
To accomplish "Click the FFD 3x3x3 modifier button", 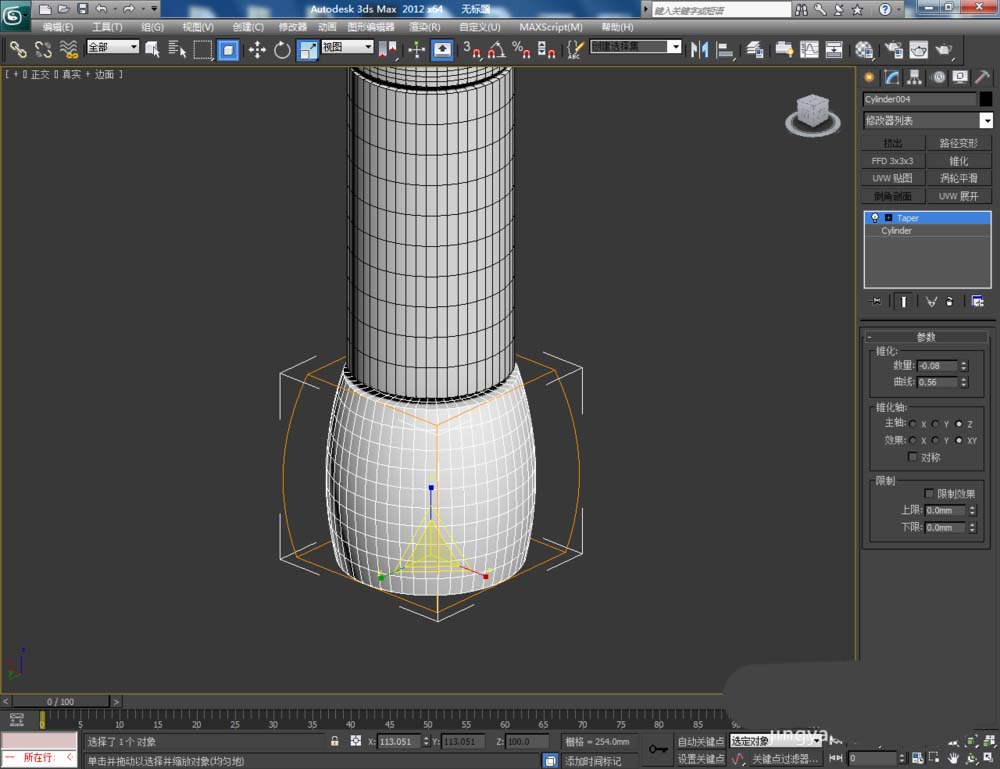I will click(x=892, y=161).
